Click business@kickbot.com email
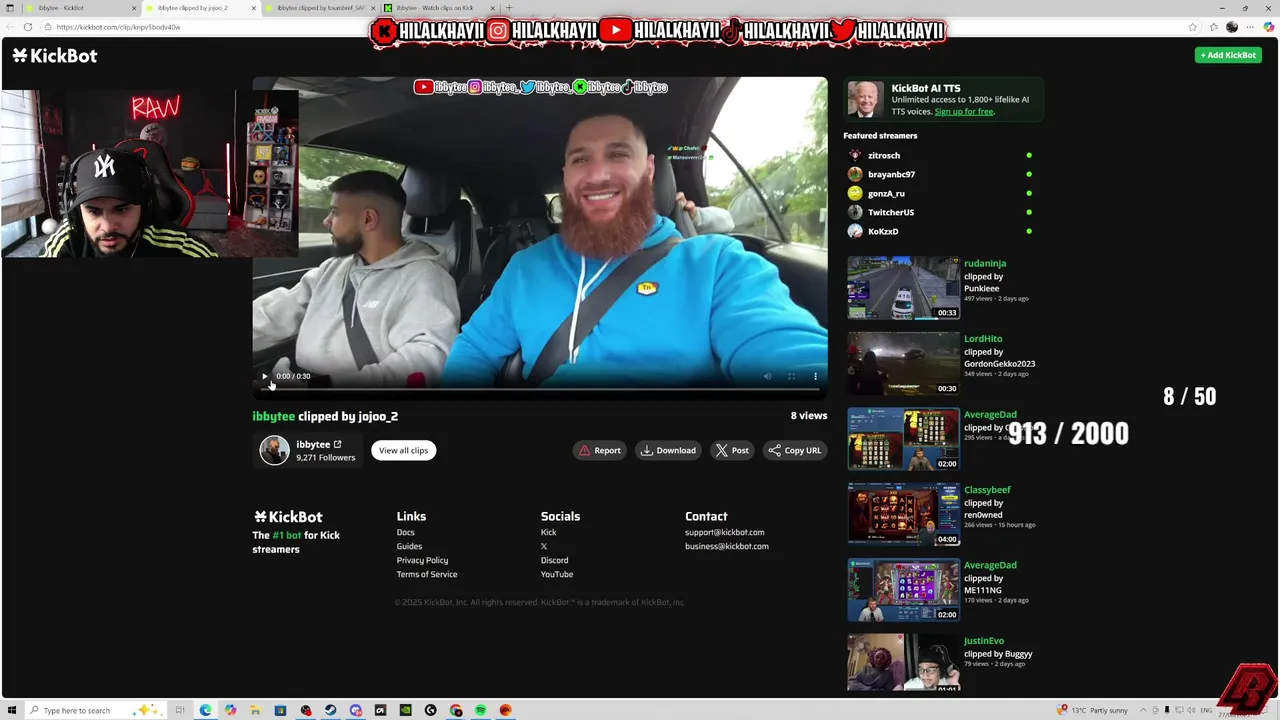This screenshot has height=720, width=1280. (726, 546)
